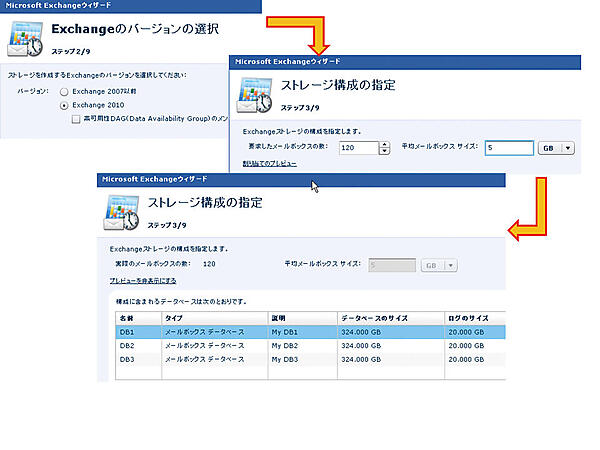This screenshot has height=450, width=600.
Task: Open the greyed-out GB dropdown above the database table
Action: coord(437,265)
